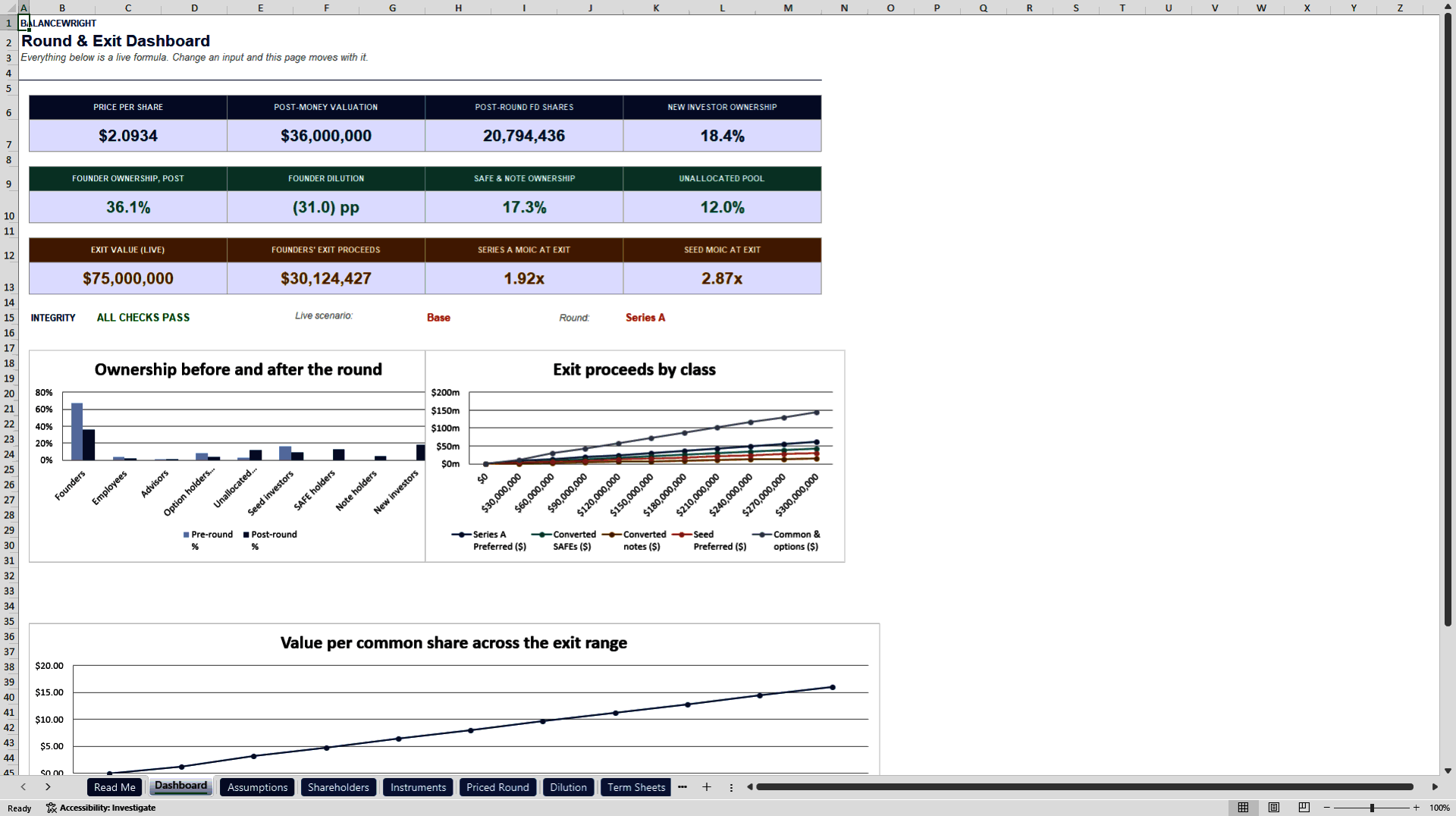Select the $36,000,000 post-money valuation cell
The image size is (1456, 816).
pyautogui.click(x=326, y=136)
